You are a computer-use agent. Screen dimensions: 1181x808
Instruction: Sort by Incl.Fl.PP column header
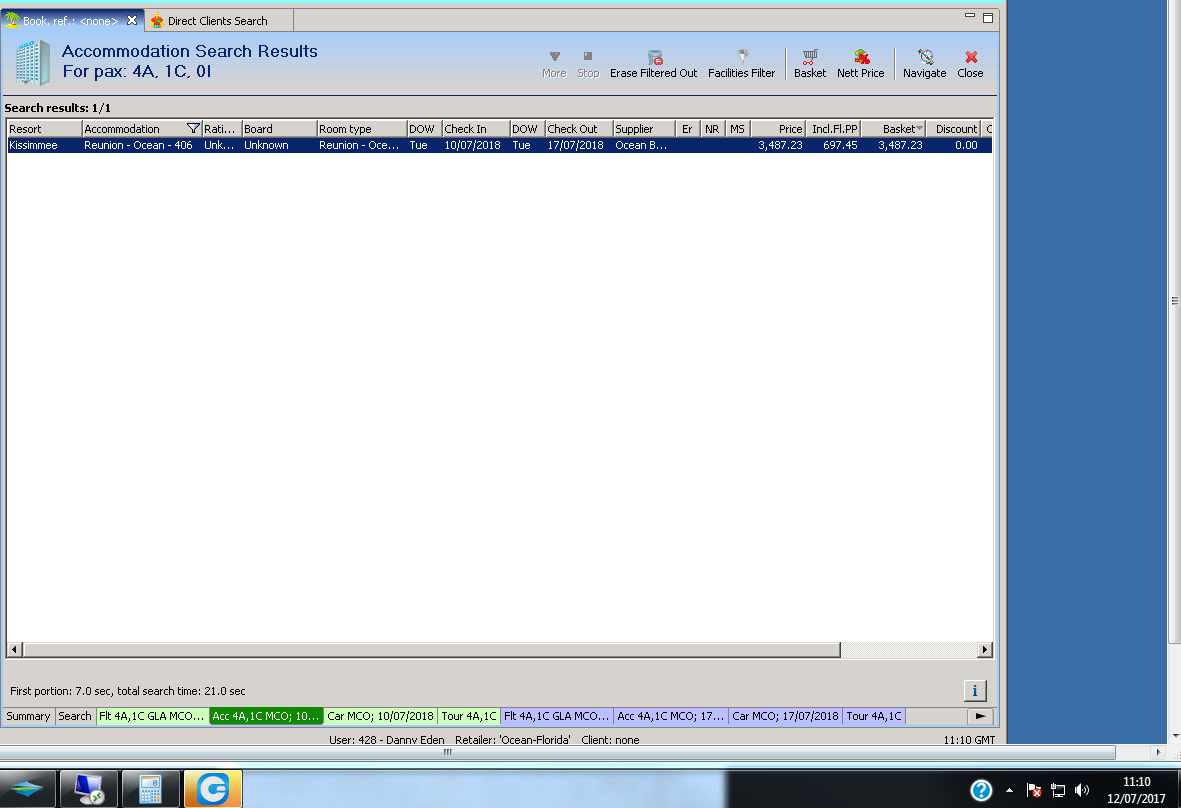834,129
